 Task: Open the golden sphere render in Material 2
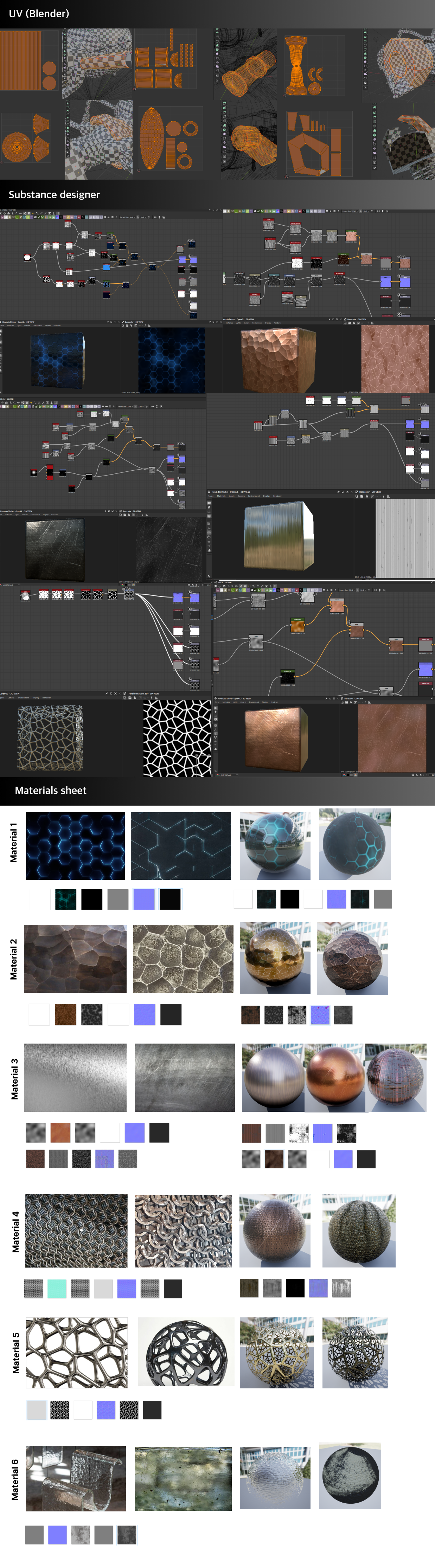(x=275, y=958)
